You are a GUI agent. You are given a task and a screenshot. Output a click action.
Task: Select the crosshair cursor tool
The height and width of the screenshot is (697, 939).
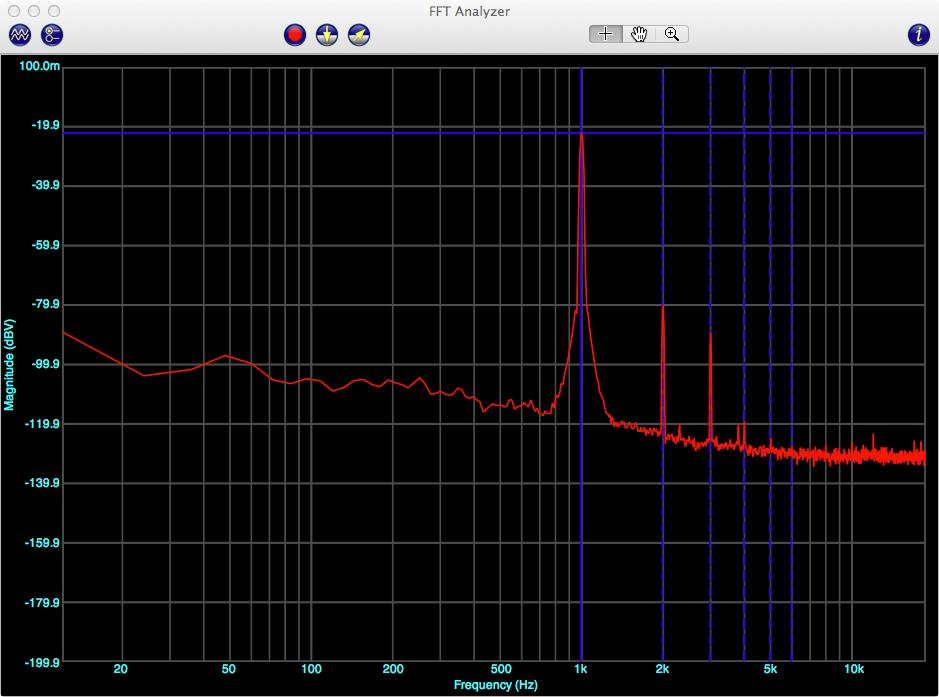point(605,34)
